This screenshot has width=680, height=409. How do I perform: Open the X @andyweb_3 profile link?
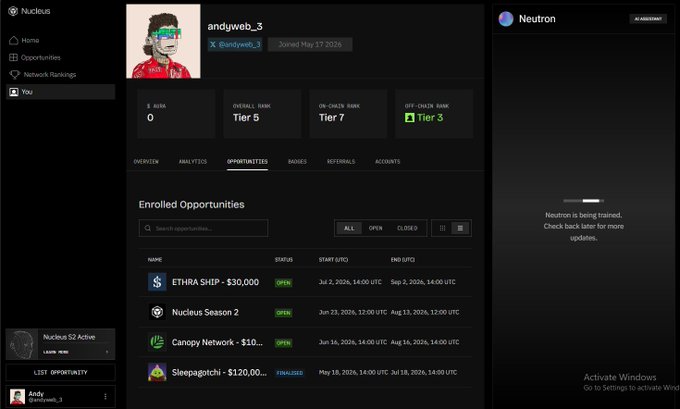[235, 44]
